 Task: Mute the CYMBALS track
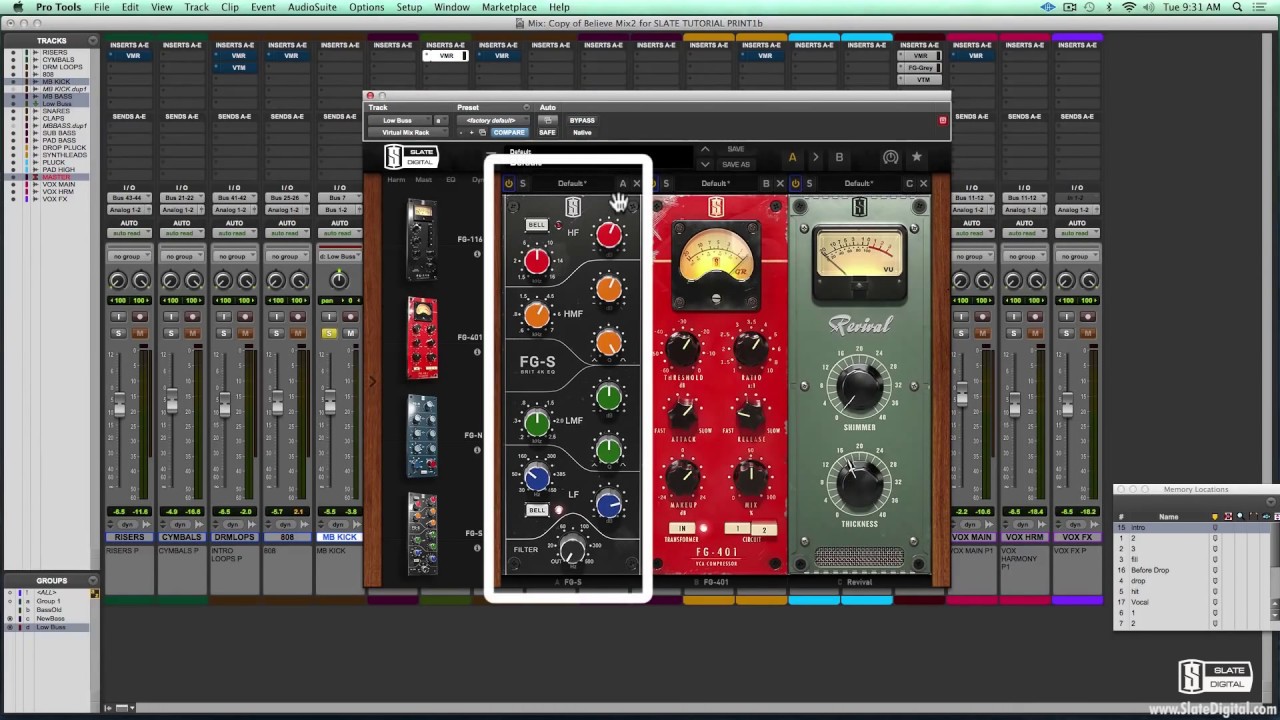click(x=193, y=333)
